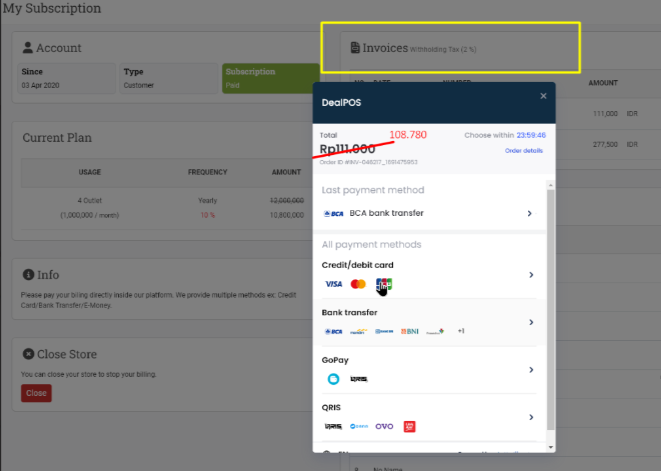Click the FREQUENCY column header

[x=207, y=172]
